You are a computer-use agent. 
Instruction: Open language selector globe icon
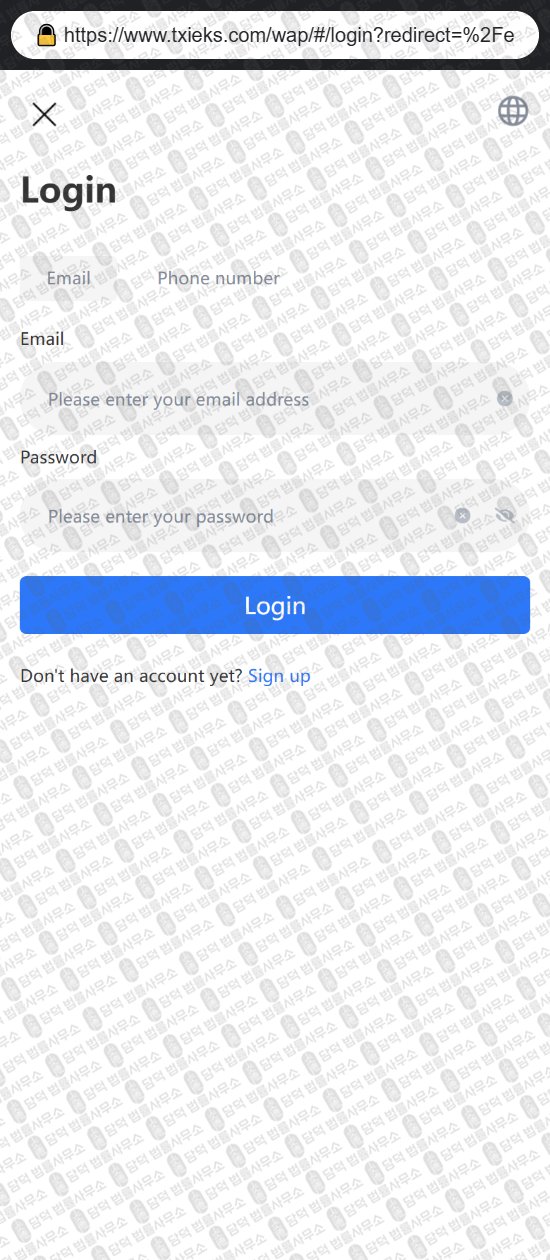pyautogui.click(x=513, y=111)
